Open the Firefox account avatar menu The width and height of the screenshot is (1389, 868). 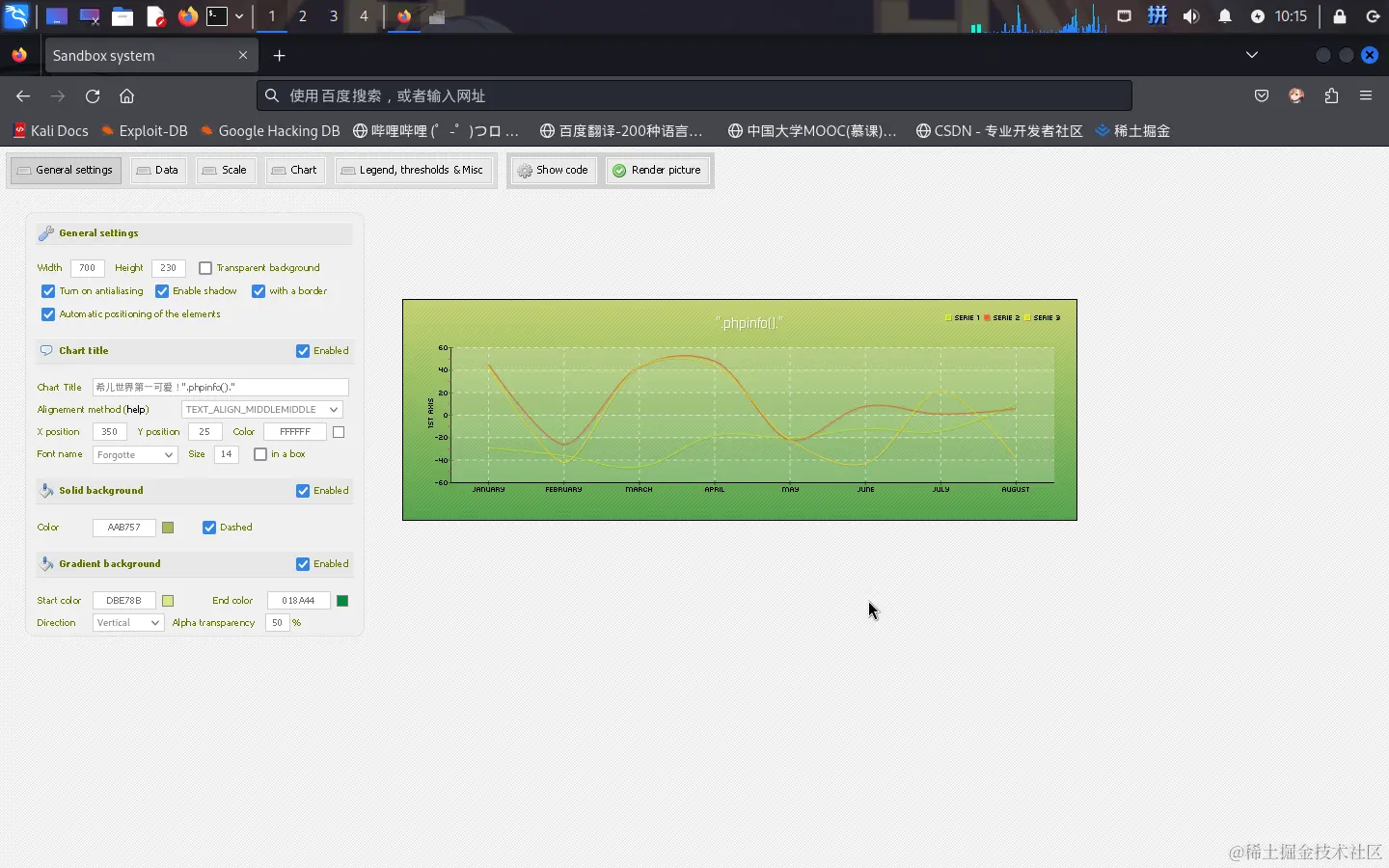[1296, 95]
